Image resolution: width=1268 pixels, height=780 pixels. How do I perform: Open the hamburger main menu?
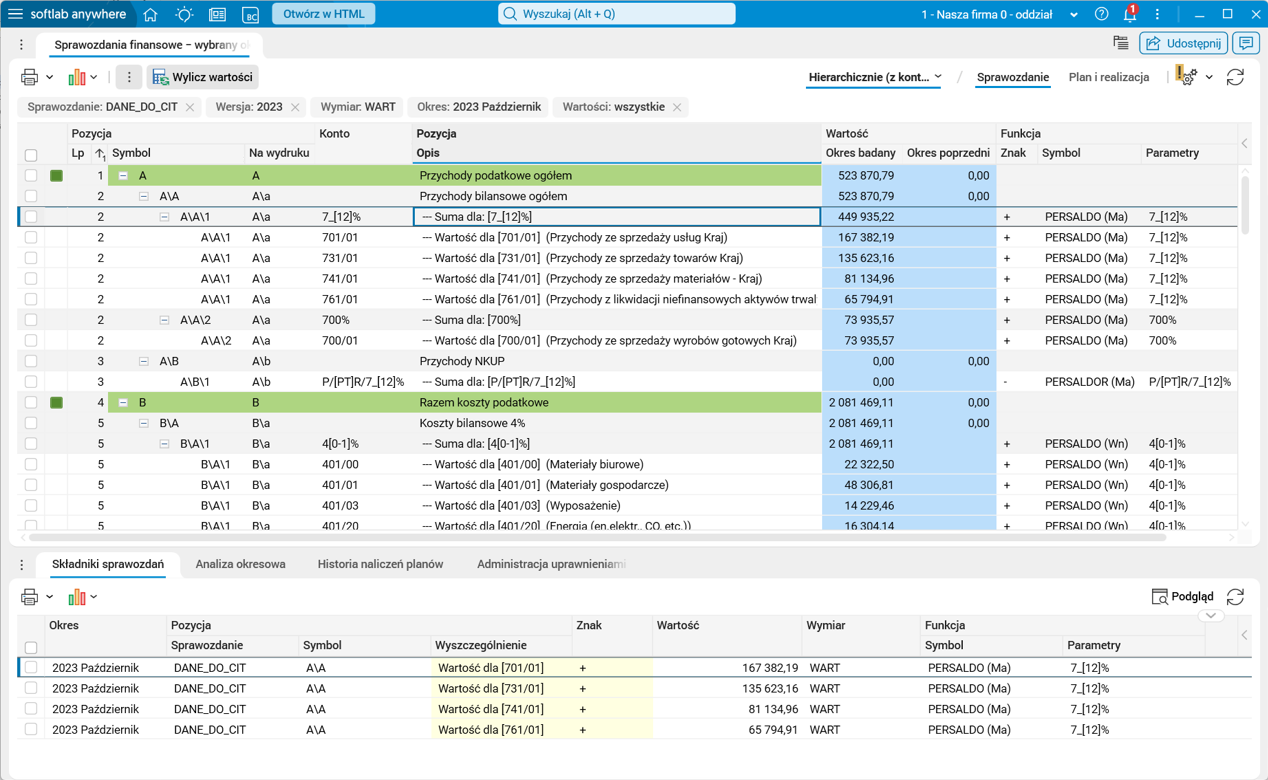tap(15, 14)
